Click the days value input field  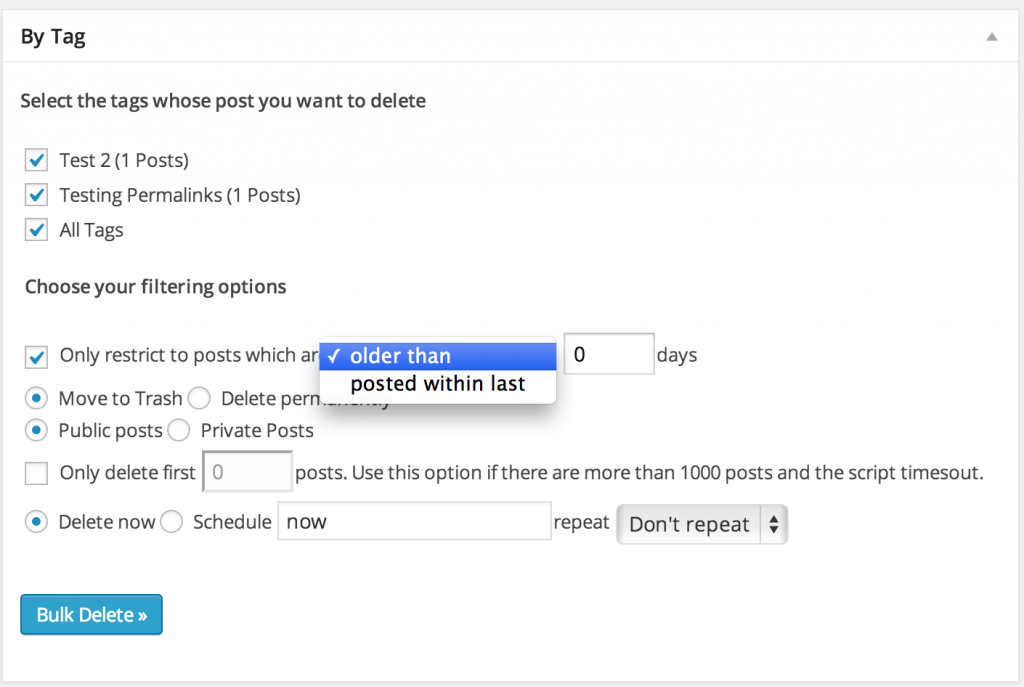(608, 354)
